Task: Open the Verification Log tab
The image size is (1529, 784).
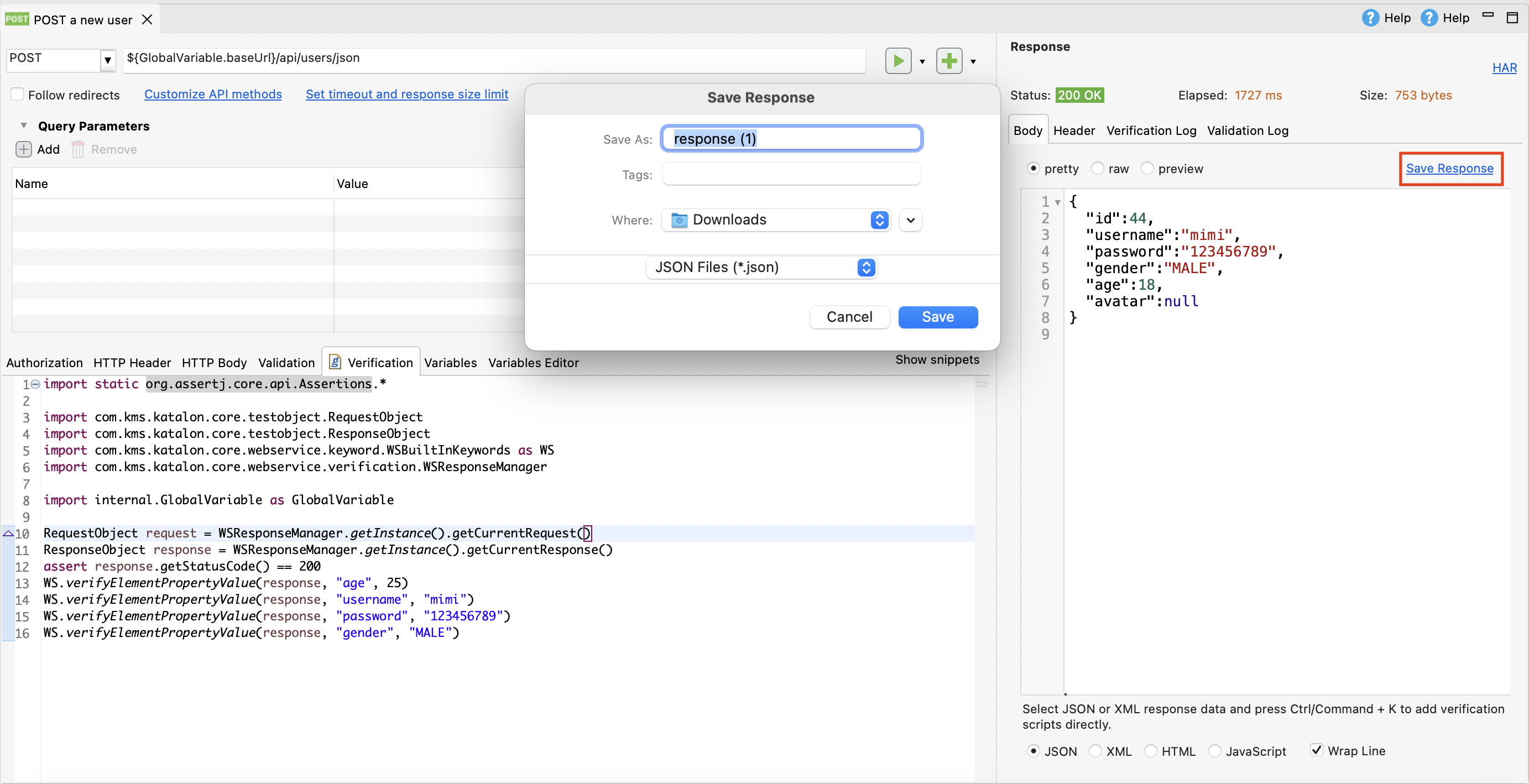Action: [1151, 130]
